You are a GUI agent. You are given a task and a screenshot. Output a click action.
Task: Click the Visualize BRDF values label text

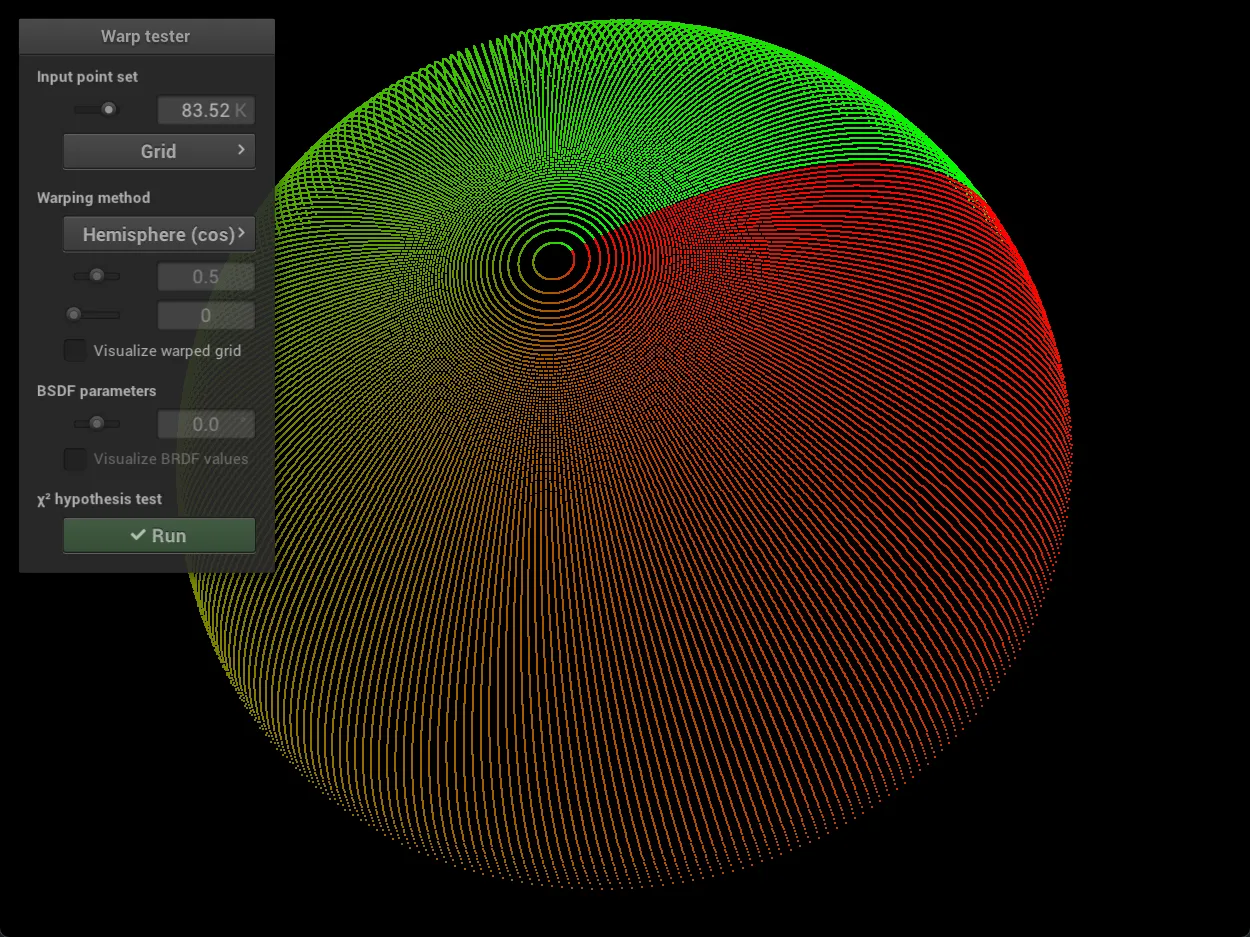click(171, 459)
